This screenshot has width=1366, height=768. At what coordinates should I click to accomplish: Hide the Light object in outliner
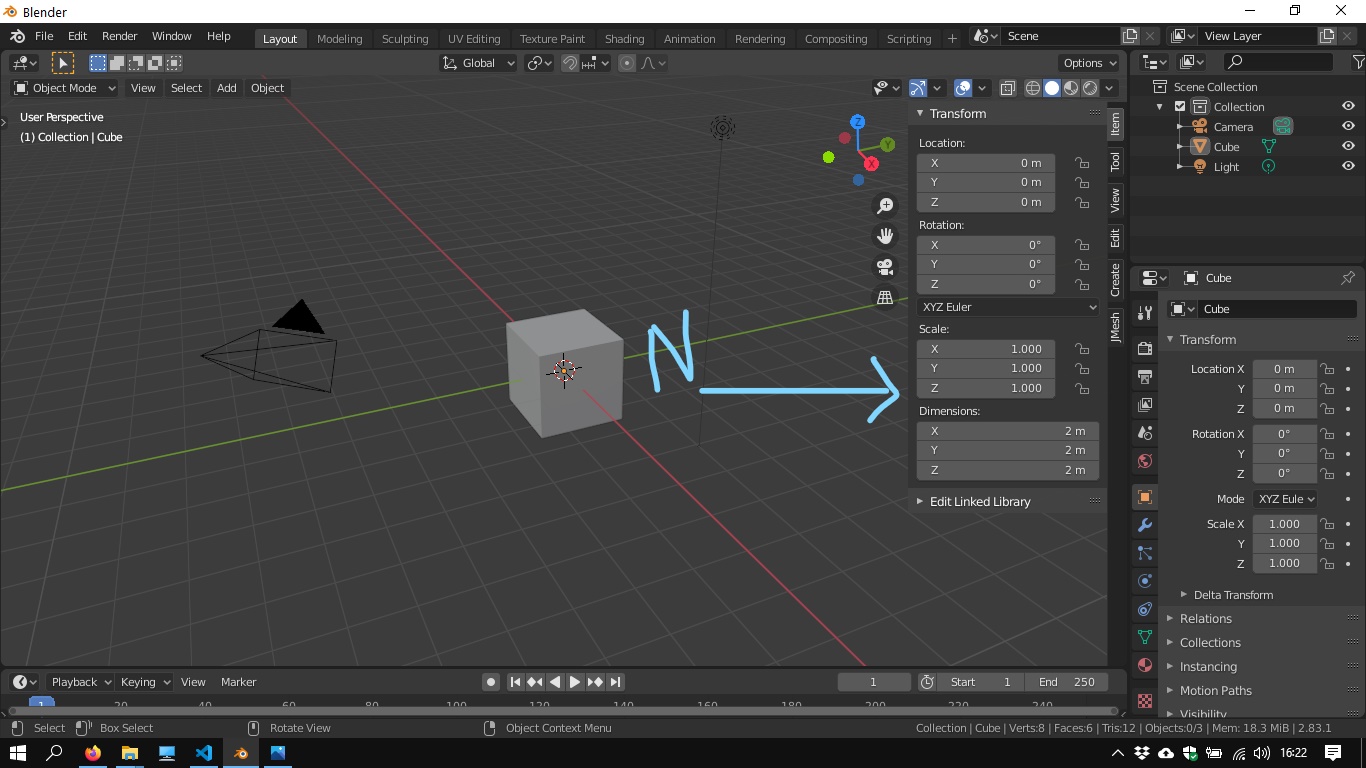1348,167
